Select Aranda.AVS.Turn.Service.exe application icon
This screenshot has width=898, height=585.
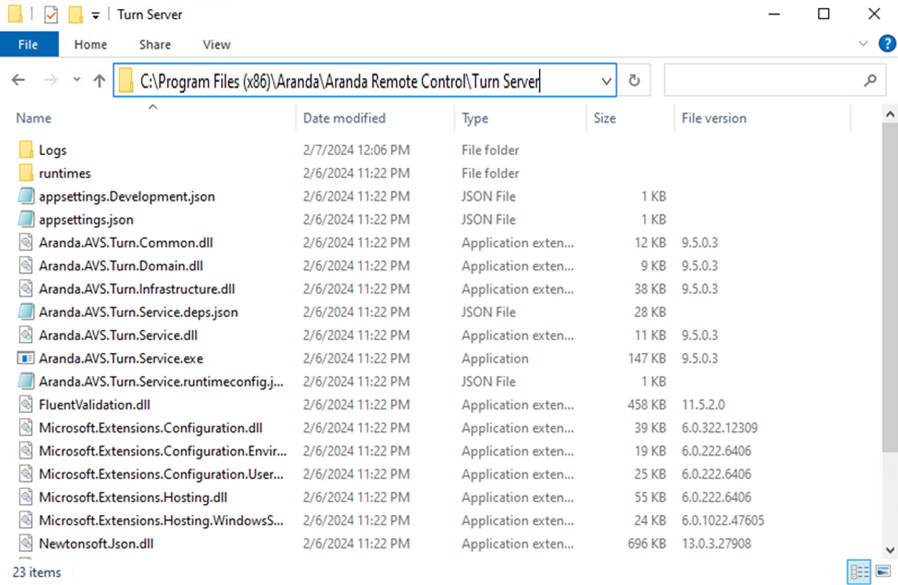[26, 359]
